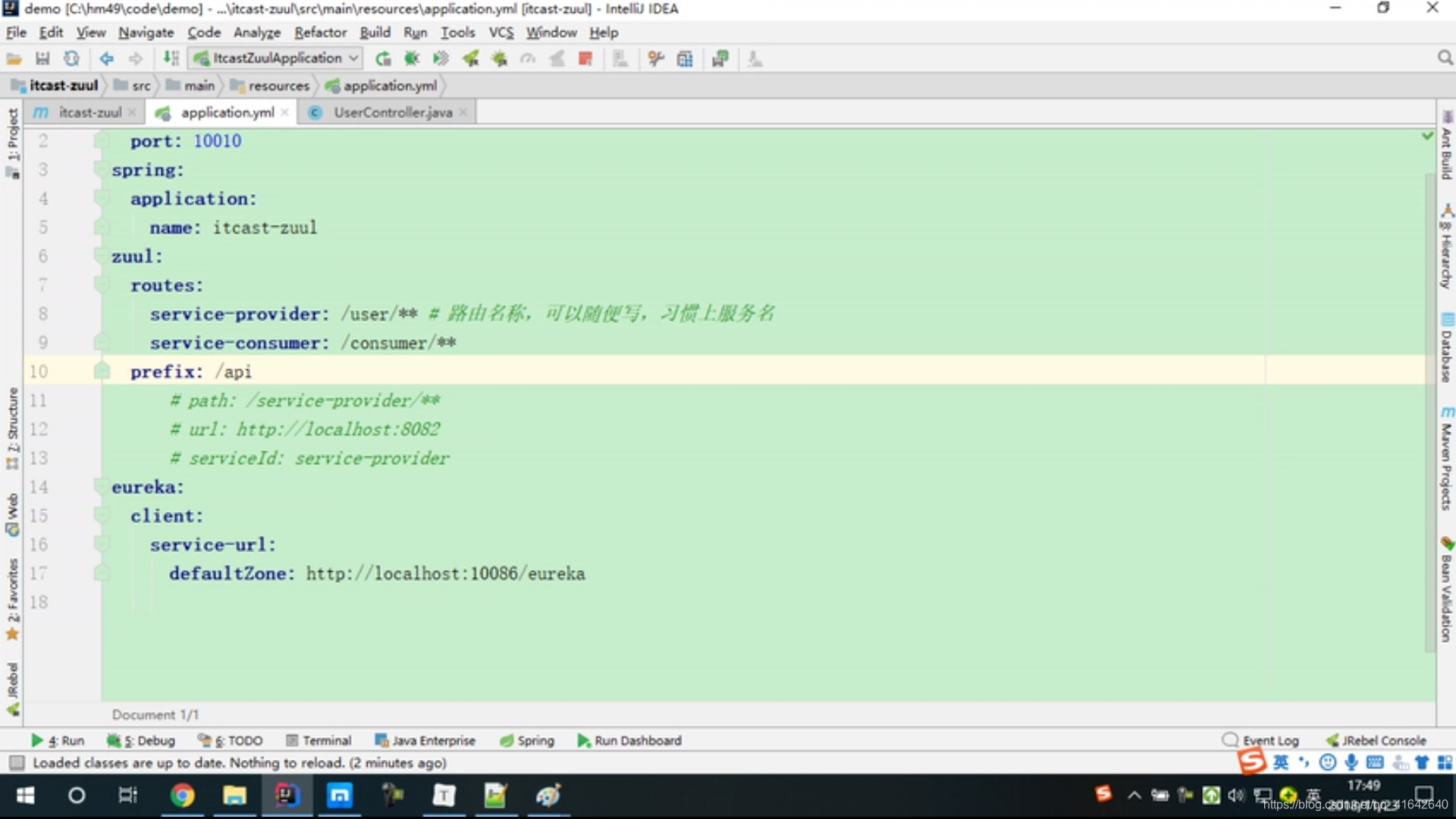Toggle the Maven Projects tool window
This screenshot has height=819, width=1456.
click(1447, 458)
